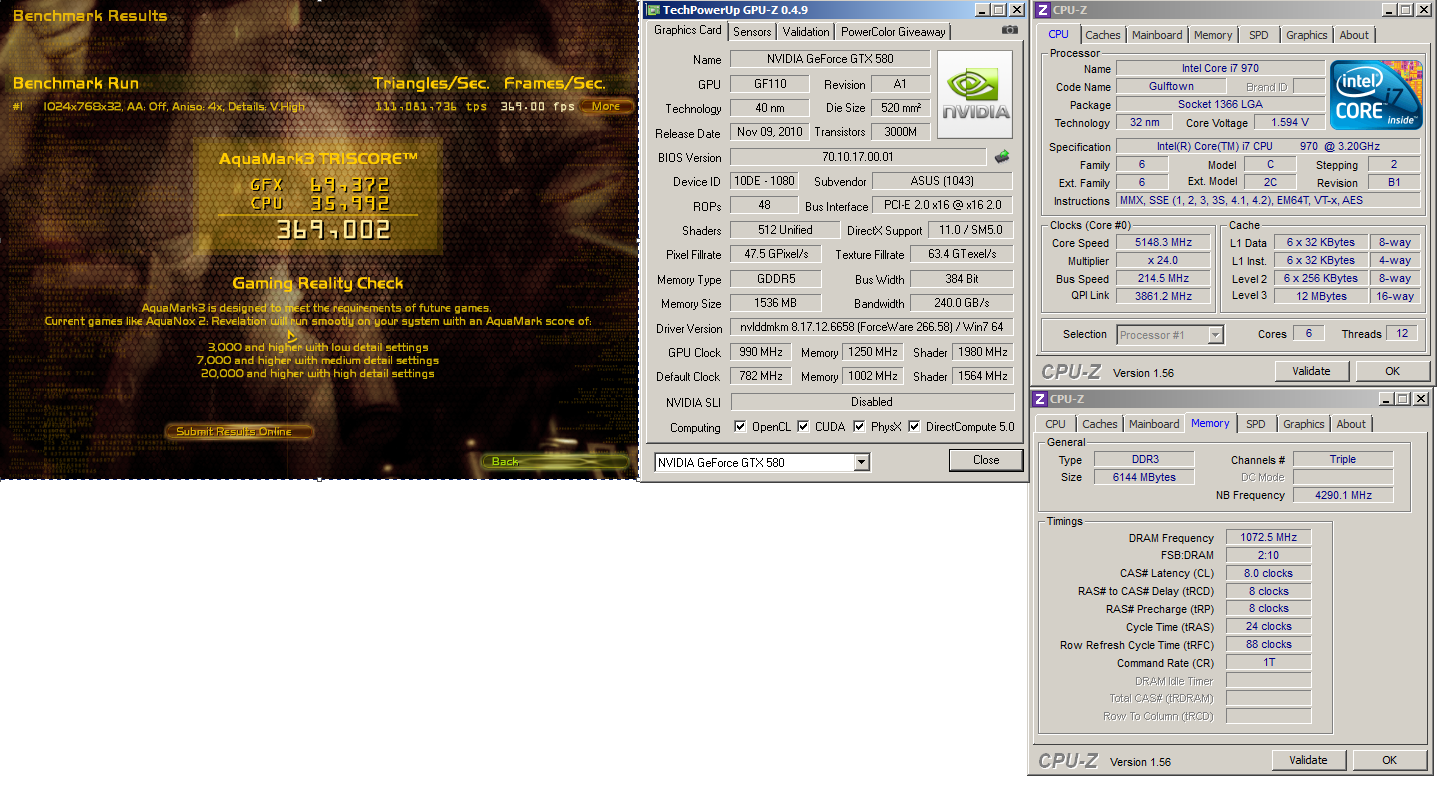Toggle the CUDA checkbox

pyautogui.click(x=803, y=427)
